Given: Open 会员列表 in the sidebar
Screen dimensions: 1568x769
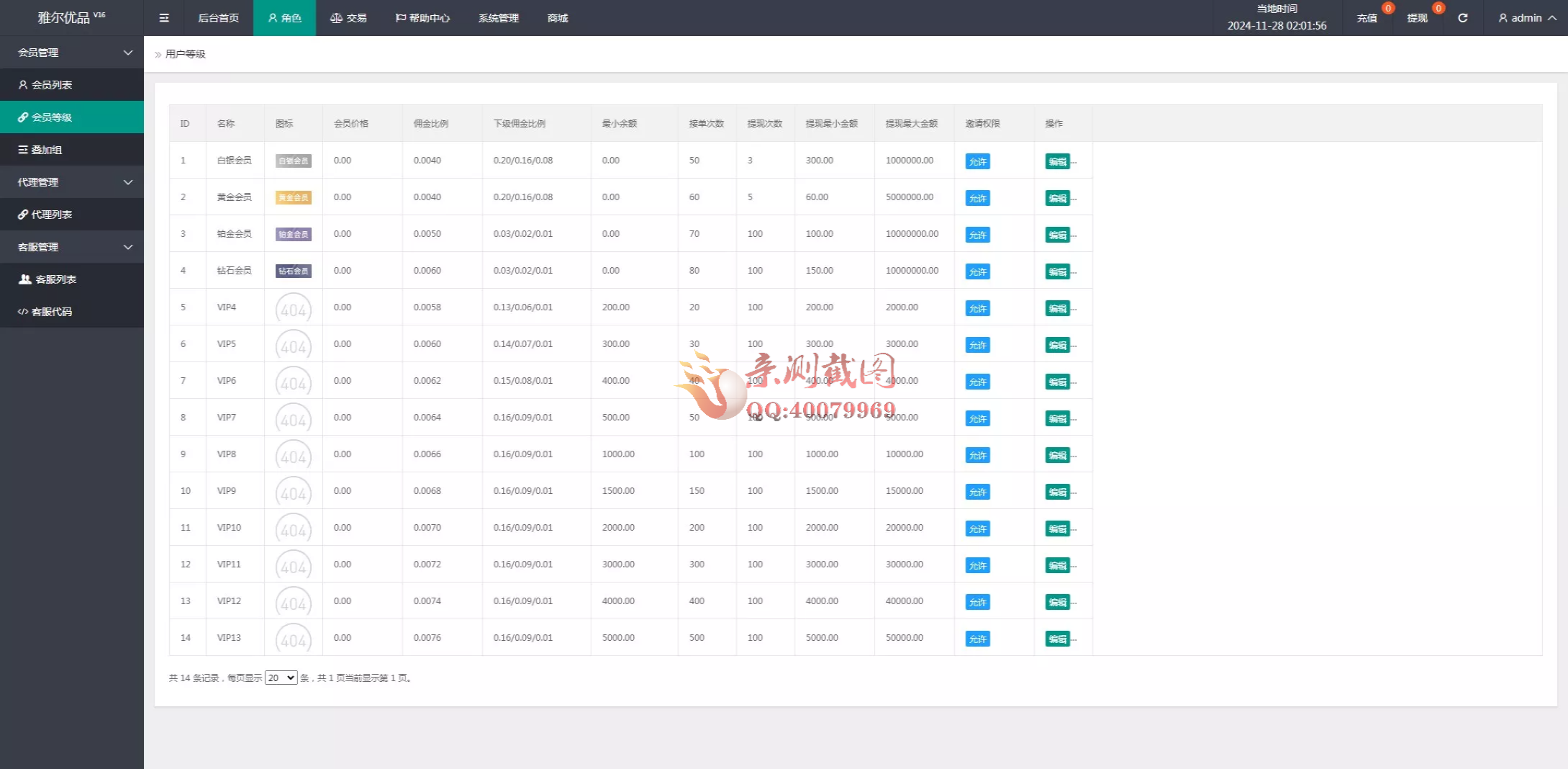Looking at the screenshot, I should pyautogui.click(x=52, y=85).
